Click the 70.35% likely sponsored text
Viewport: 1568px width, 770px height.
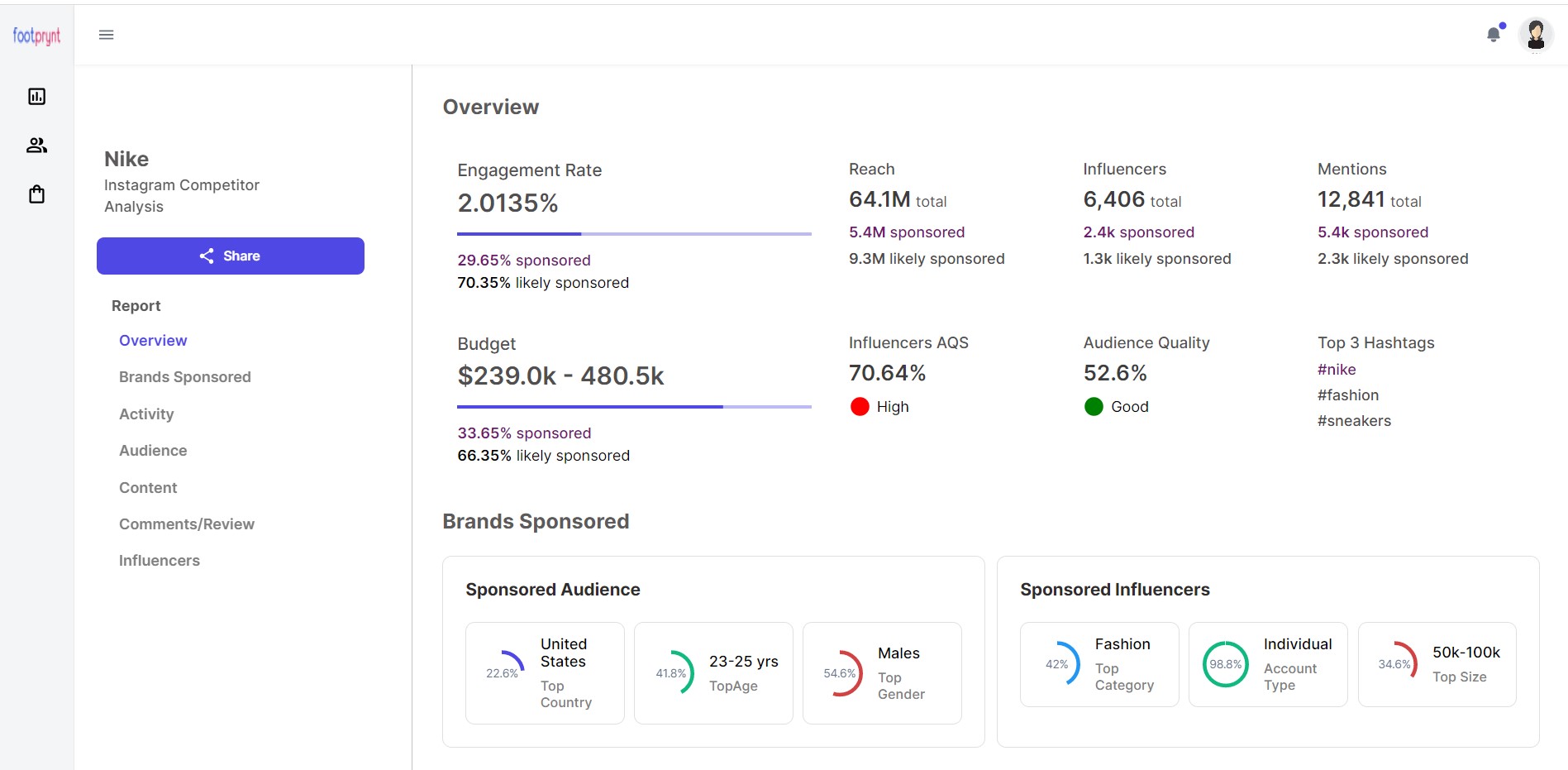tap(543, 283)
